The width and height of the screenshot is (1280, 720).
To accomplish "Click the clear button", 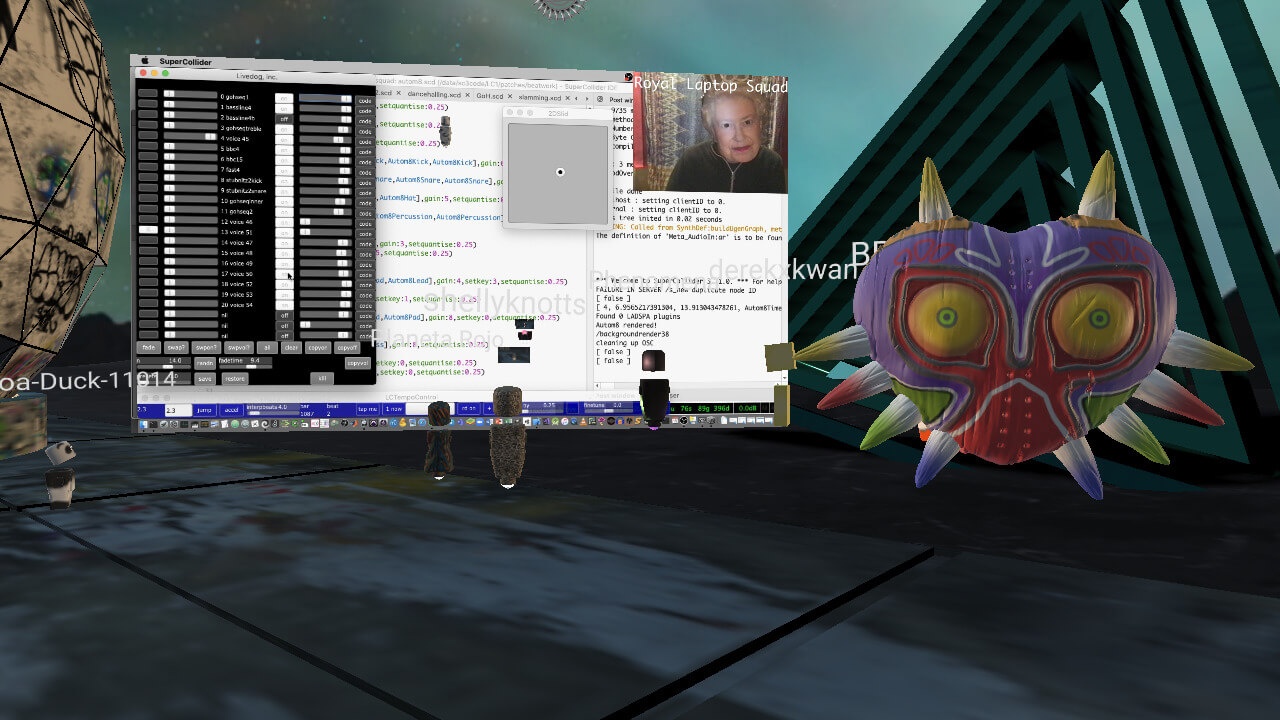I will pos(291,347).
